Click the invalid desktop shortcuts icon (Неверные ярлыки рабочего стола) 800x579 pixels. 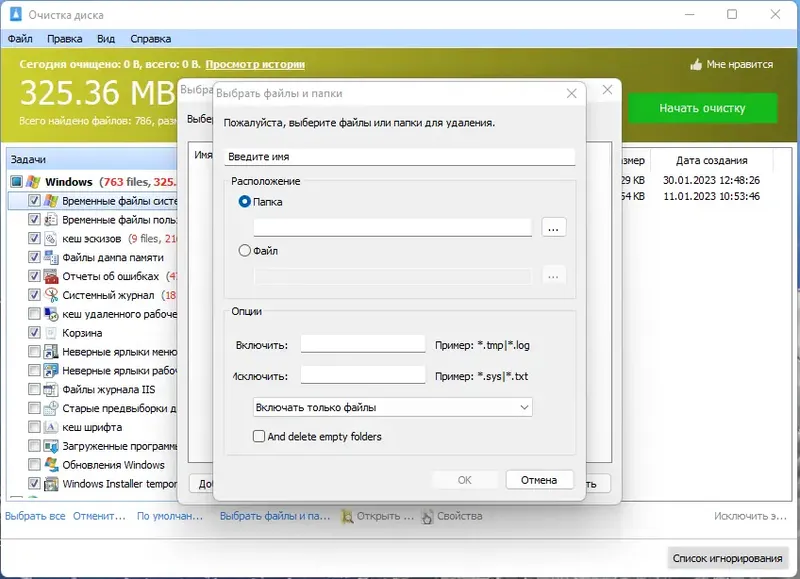[51, 370]
